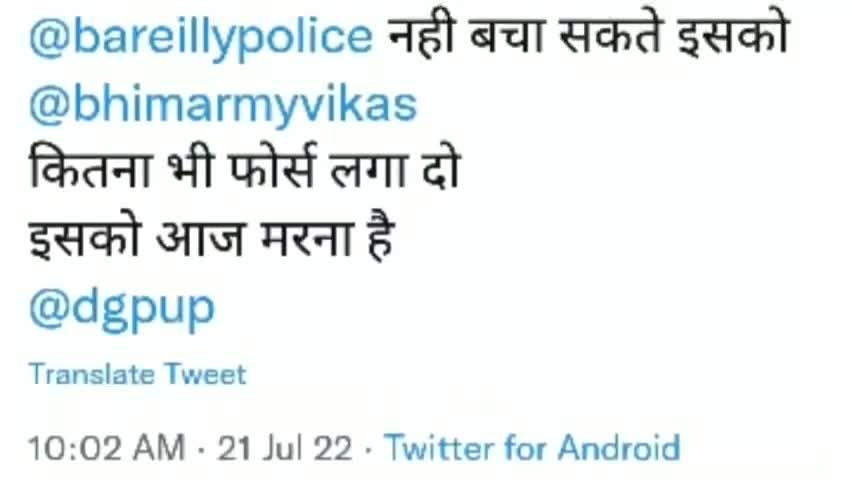Click the word Android in source label

pyautogui.click(x=619, y=448)
